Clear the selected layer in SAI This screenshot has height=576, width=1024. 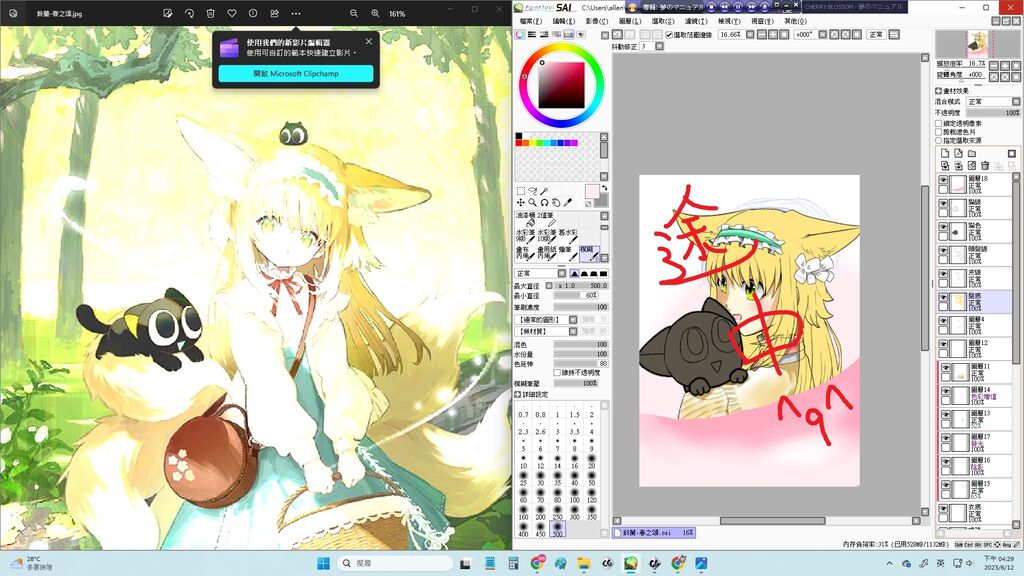tap(972, 166)
